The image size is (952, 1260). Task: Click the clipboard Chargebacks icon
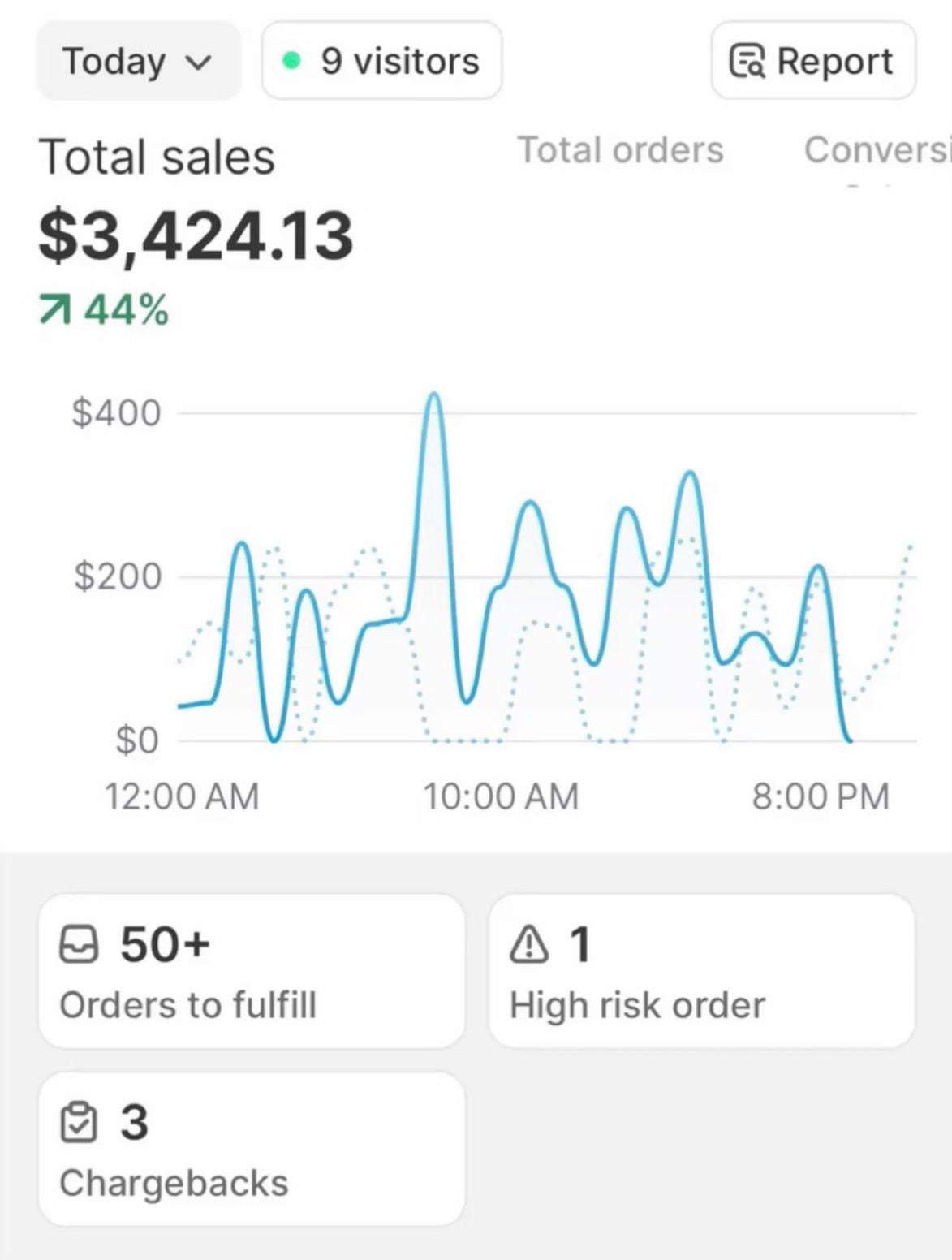(79, 1124)
